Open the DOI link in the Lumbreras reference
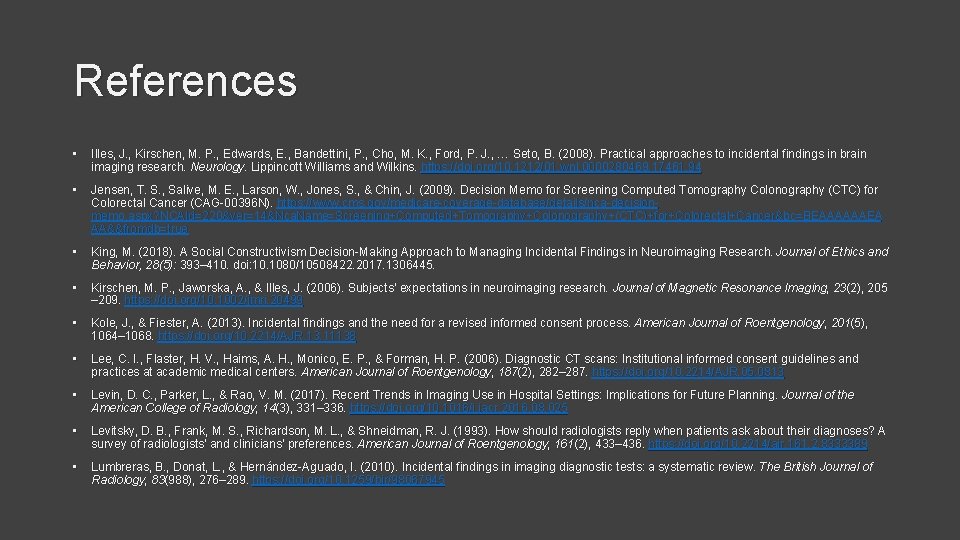960x540 pixels. pos(348,480)
